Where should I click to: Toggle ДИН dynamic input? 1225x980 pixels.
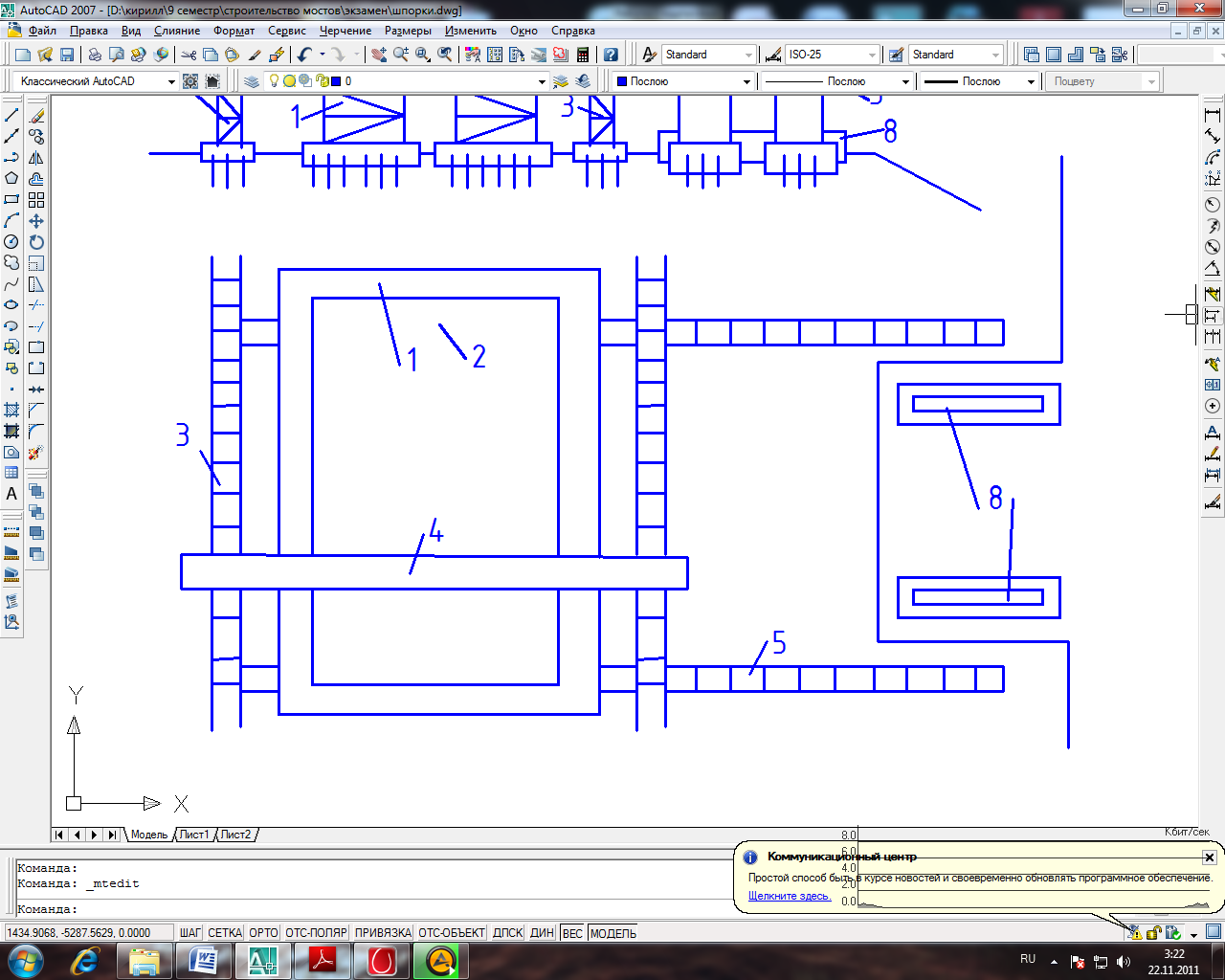click(543, 933)
